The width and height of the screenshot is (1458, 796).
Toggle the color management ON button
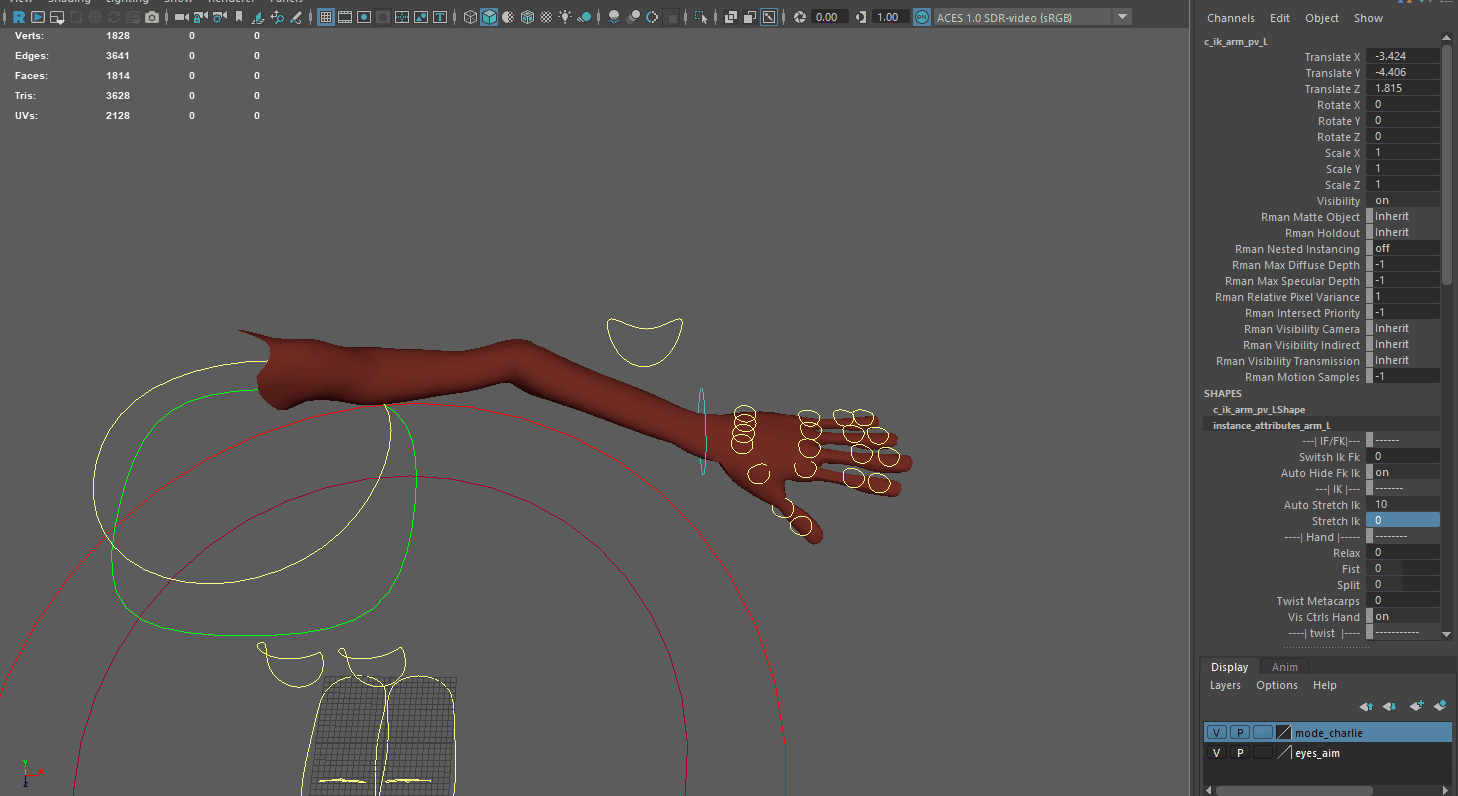point(921,17)
